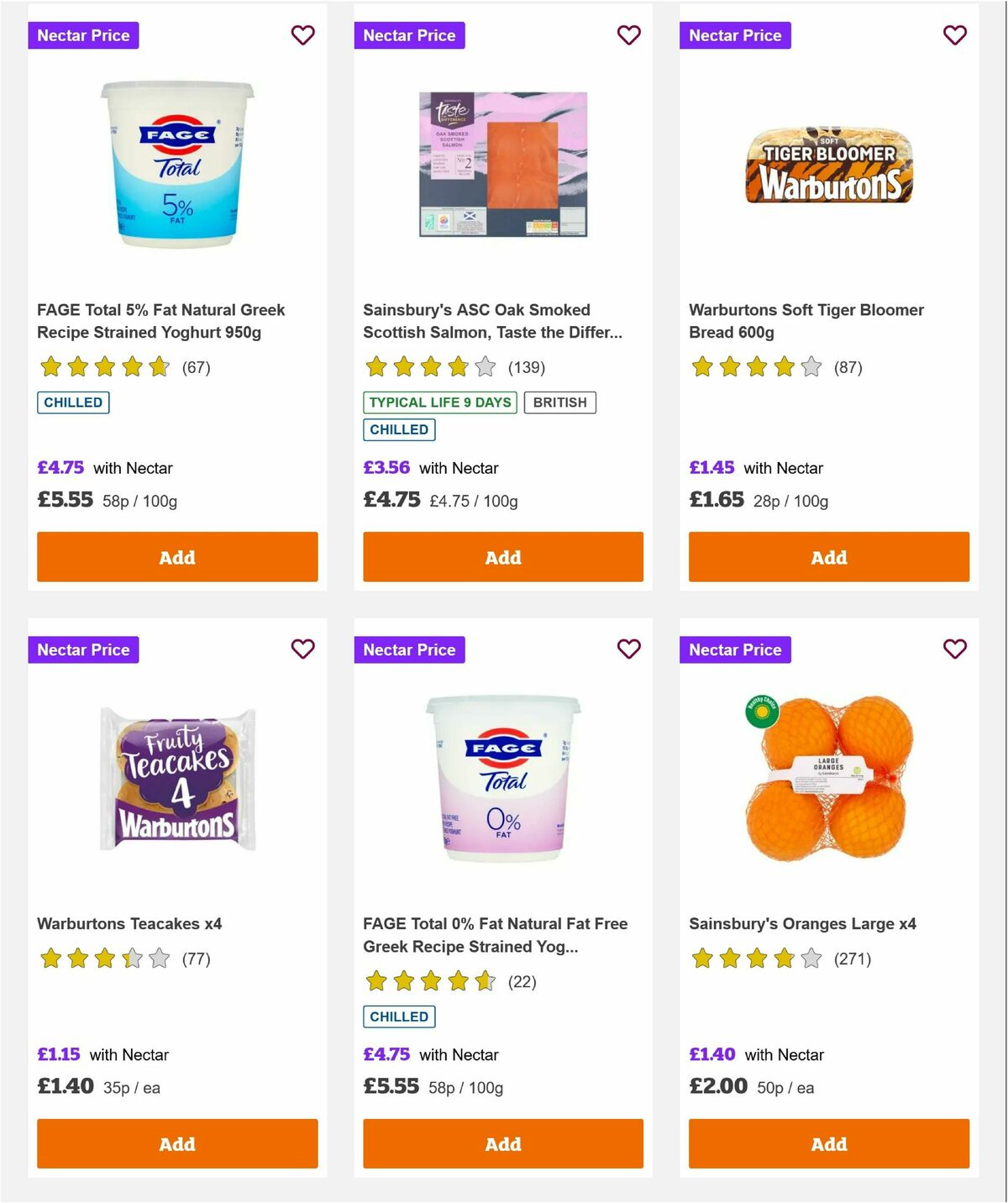Viewport: 1008px width, 1203px height.
Task: Add the Warburtons Tiger Bloomer to basket
Action: (828, 556)
